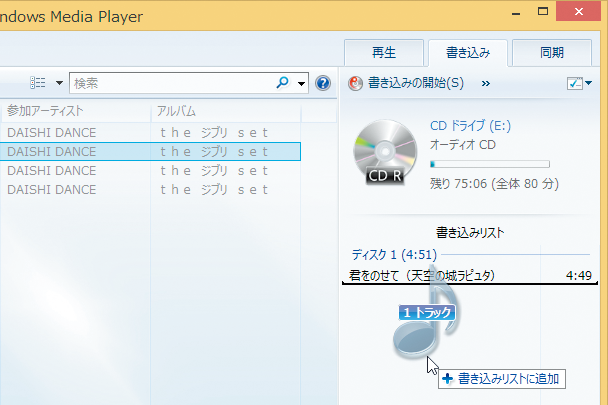Switch to the 再生 tab
This screenshot has width=608, height=405.
point(384,52)
